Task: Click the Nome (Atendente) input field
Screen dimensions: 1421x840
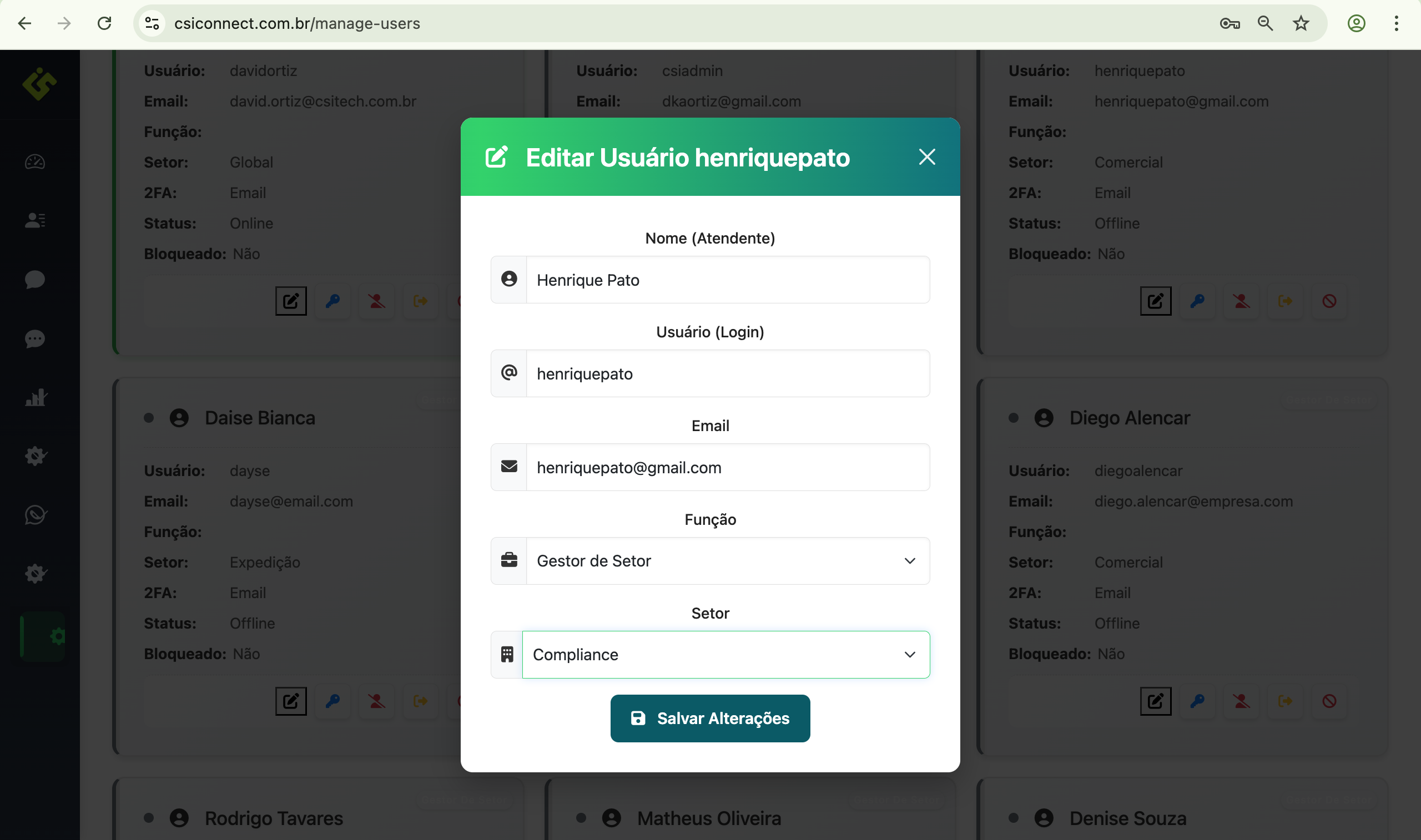Action: [x=727, y=280]
